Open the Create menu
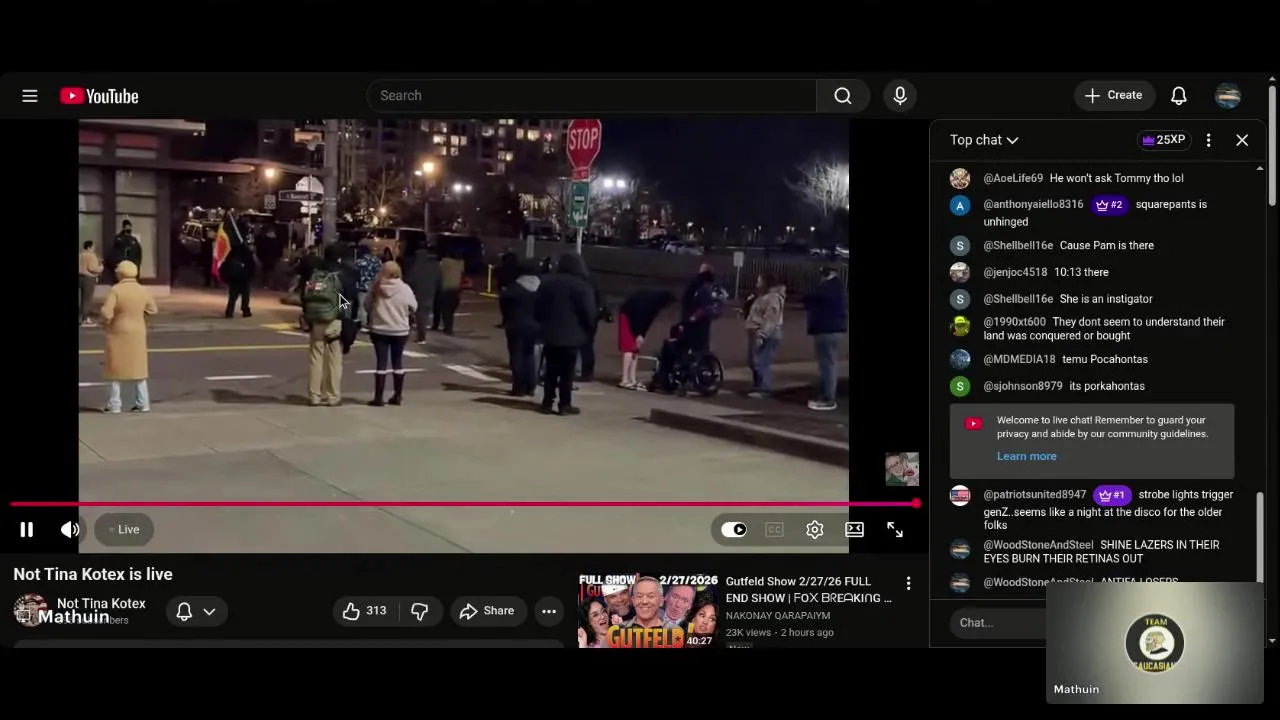This screenshot has height=720, width=1280. click(1114, 95)
